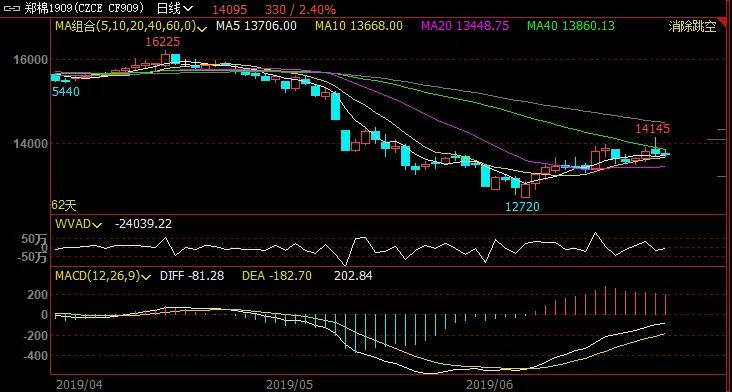Click the low marker 12720
Image resolution: width=732 pixels, height=392 pixels.
point(522,206)
